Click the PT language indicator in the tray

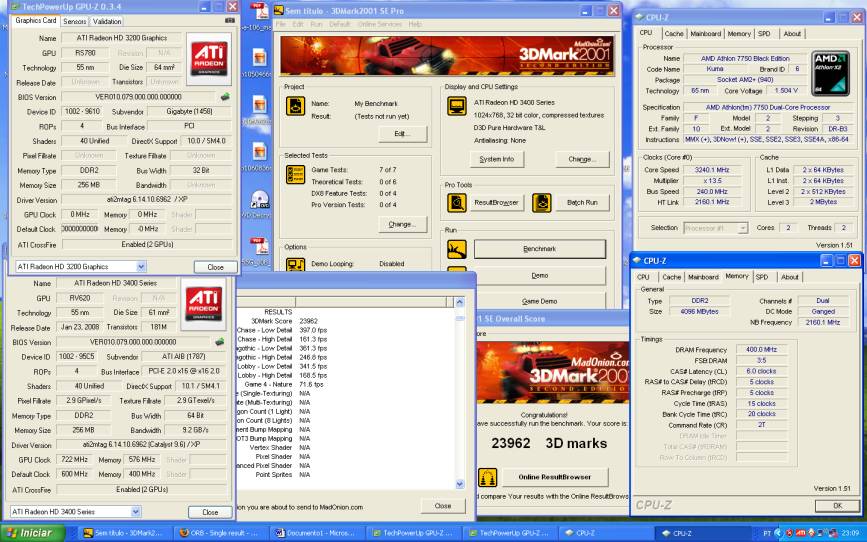[767, 533]
